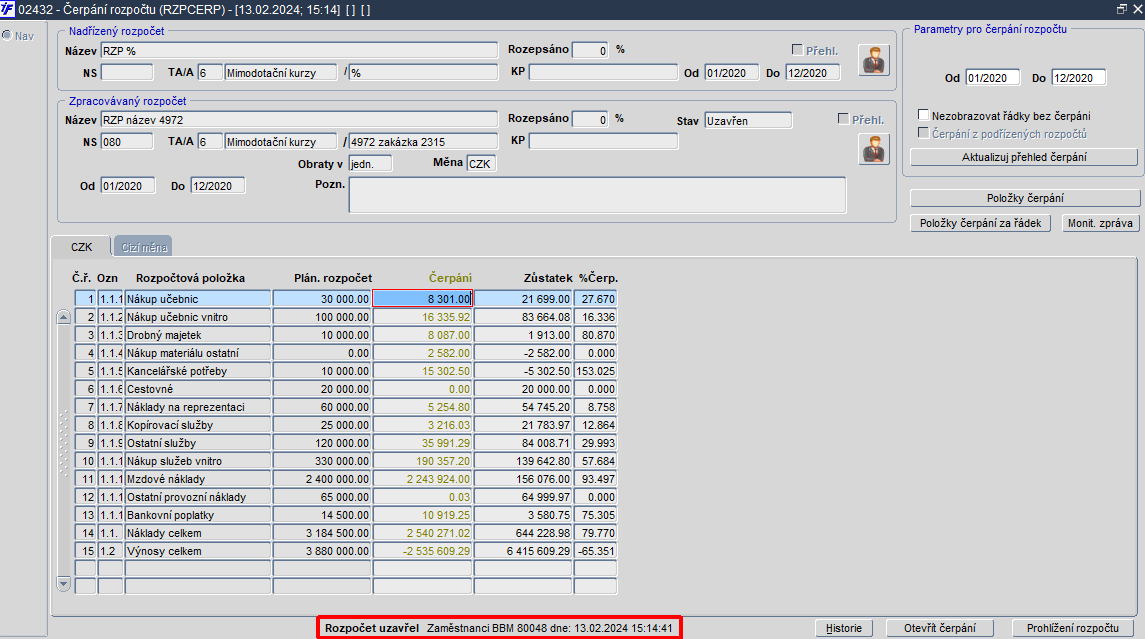The width and height of the screenshot is (1145, 639).
Task: Click person icon in Zpracovávaný rozpočet section
Action: (873, 150)
